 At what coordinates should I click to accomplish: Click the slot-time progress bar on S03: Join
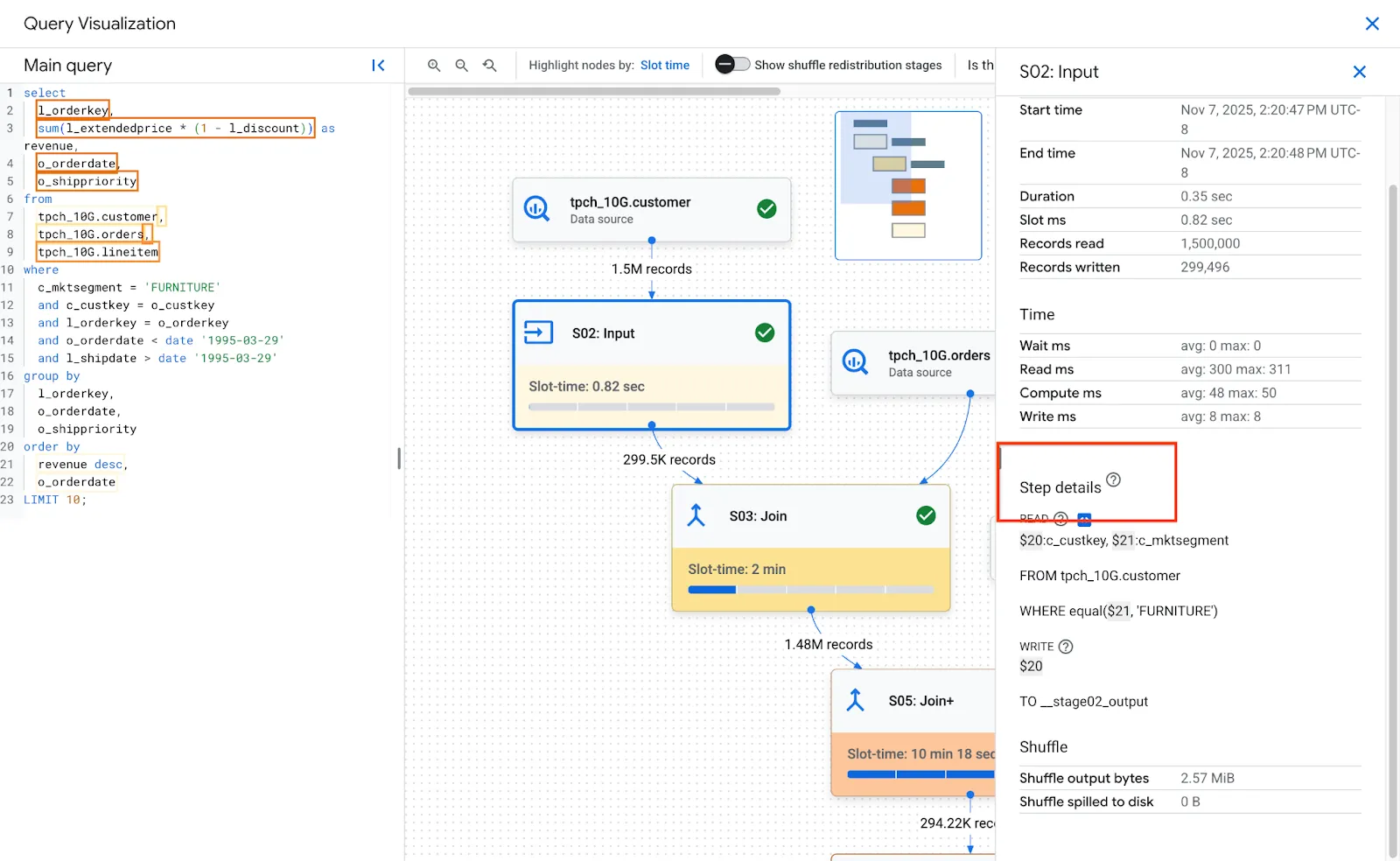pos(811,589)
